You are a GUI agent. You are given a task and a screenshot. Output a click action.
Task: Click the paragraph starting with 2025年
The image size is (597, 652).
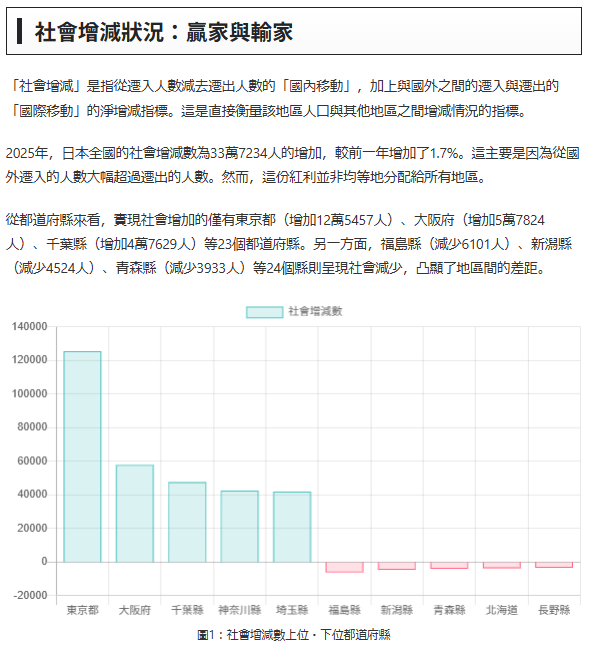(x=293, y=165)
